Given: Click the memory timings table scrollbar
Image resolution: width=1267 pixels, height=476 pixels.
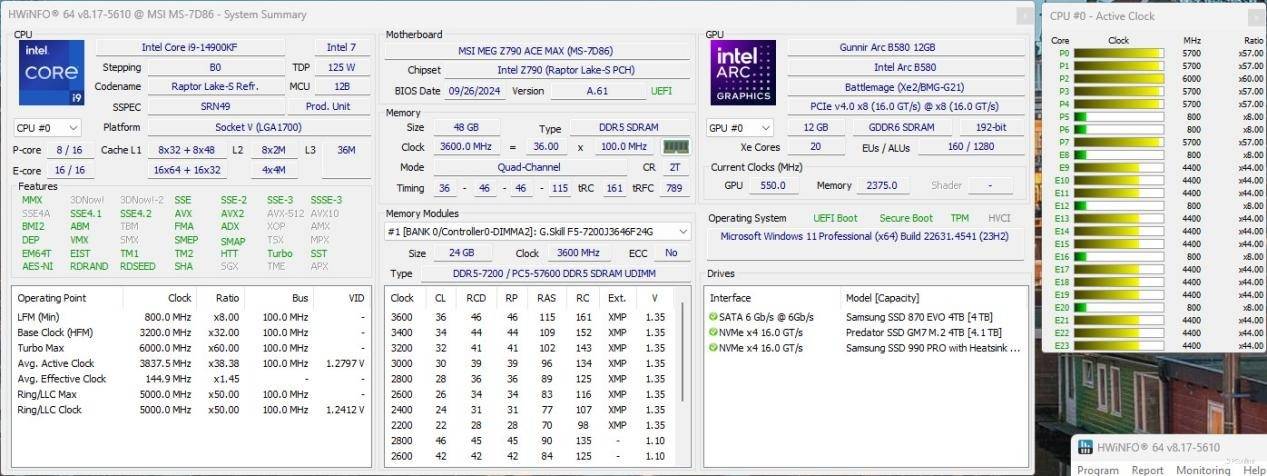Looking at the screenshot, I should point(683,380).
